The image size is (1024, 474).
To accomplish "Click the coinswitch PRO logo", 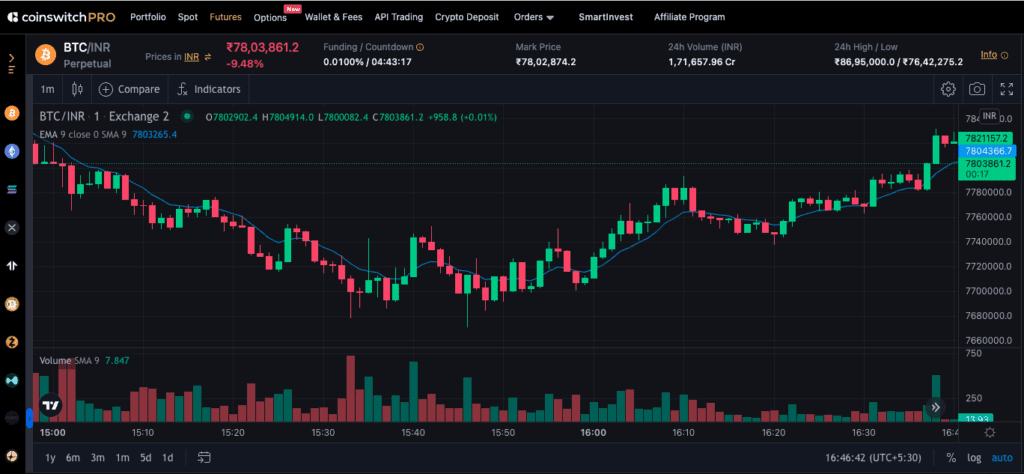I will pos(61,17).
